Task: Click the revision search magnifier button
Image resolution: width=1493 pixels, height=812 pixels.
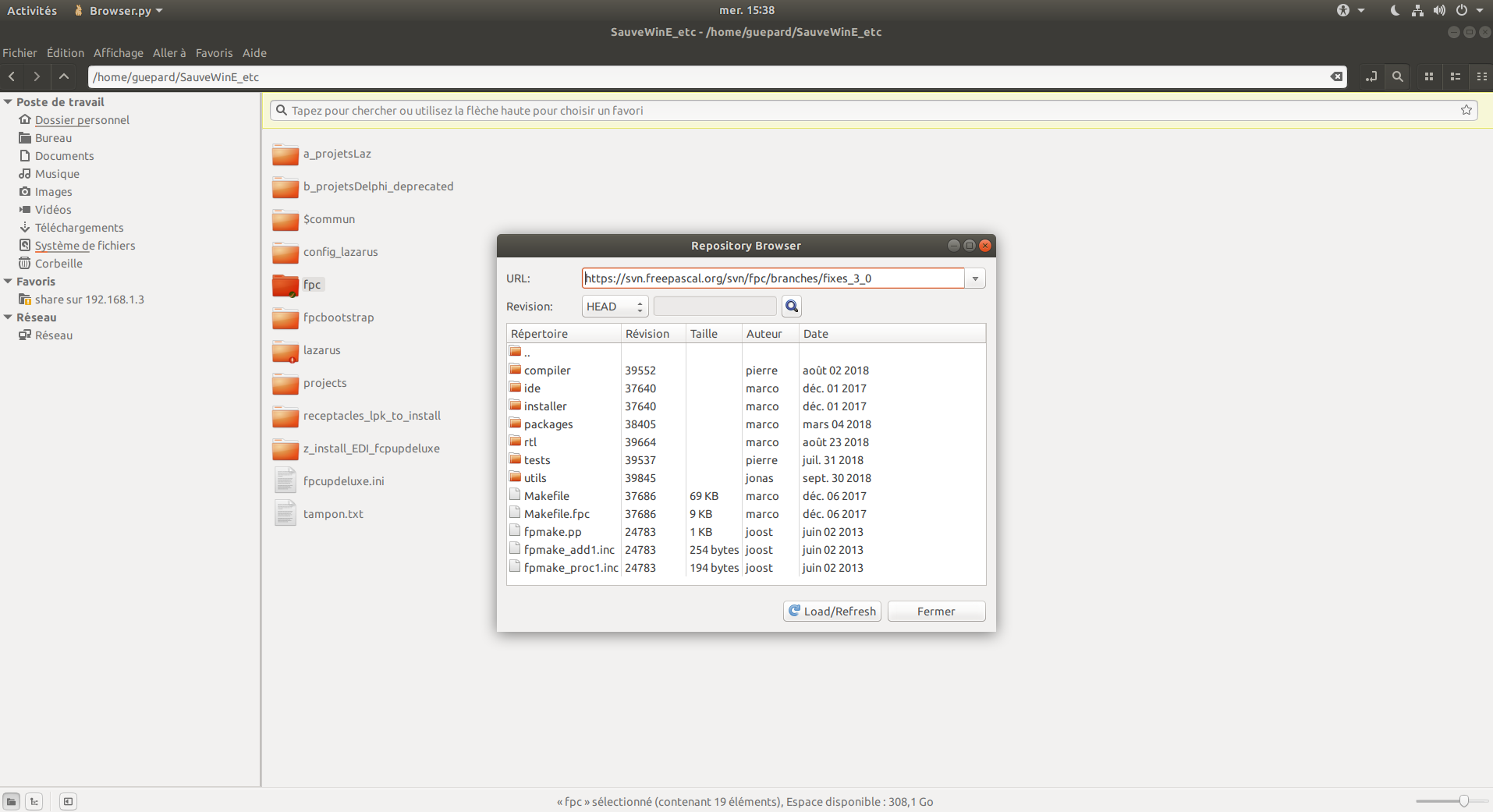Action: click(792, 307)
